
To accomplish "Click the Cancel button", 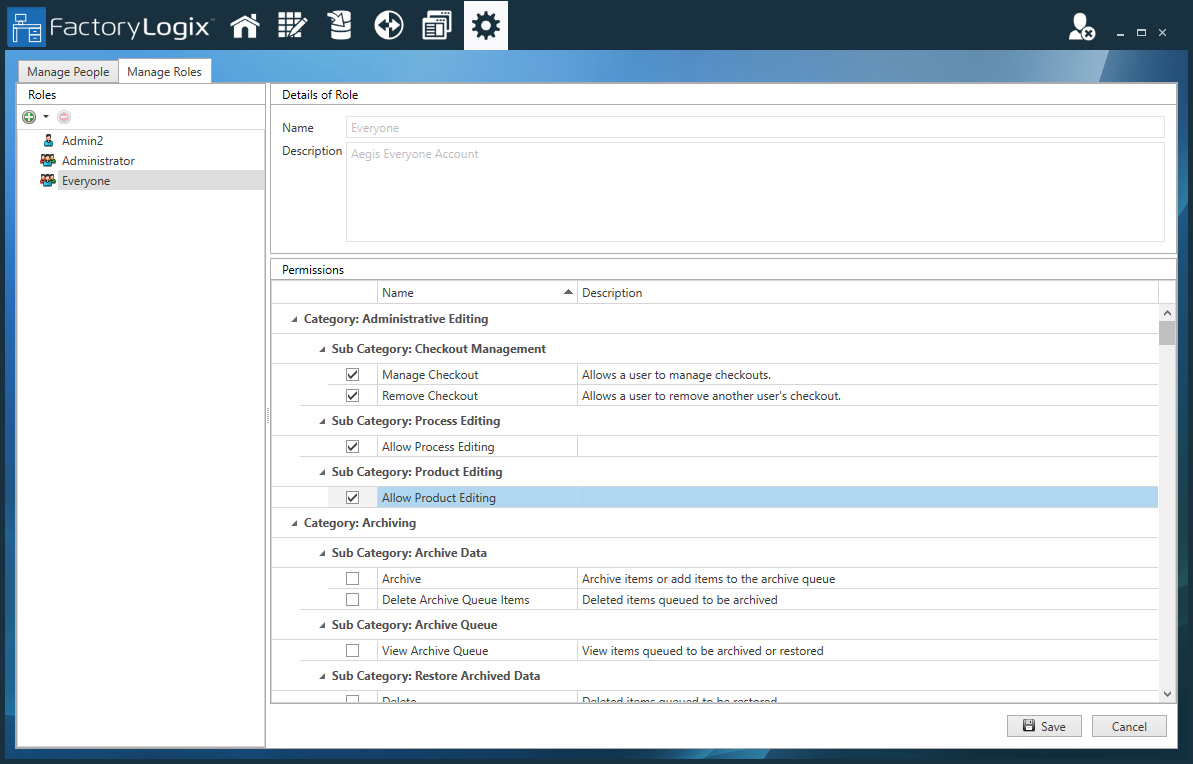I will [1129, 726].
